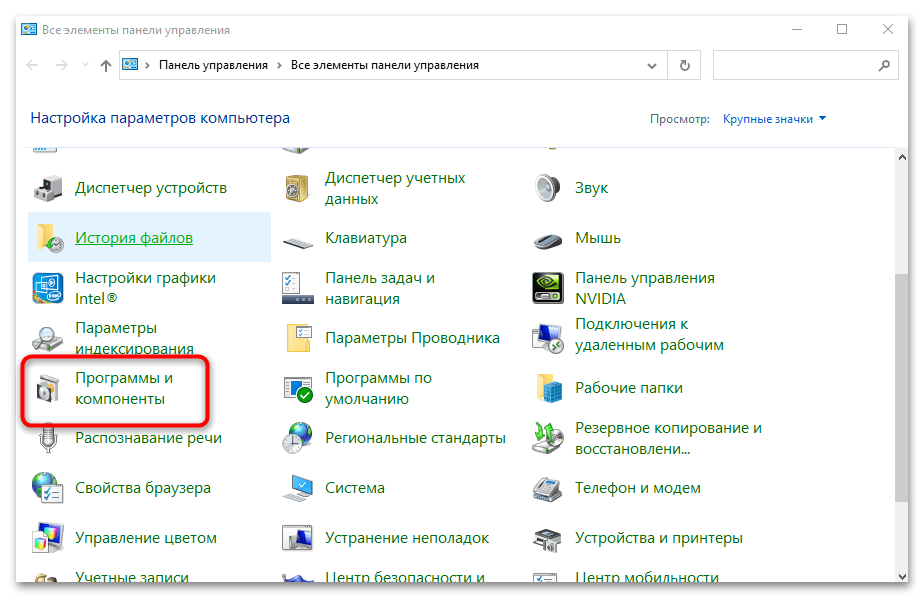Open Диспетчер устройств icon
This screenshot has height=598, width=924.
pos(48,188)
